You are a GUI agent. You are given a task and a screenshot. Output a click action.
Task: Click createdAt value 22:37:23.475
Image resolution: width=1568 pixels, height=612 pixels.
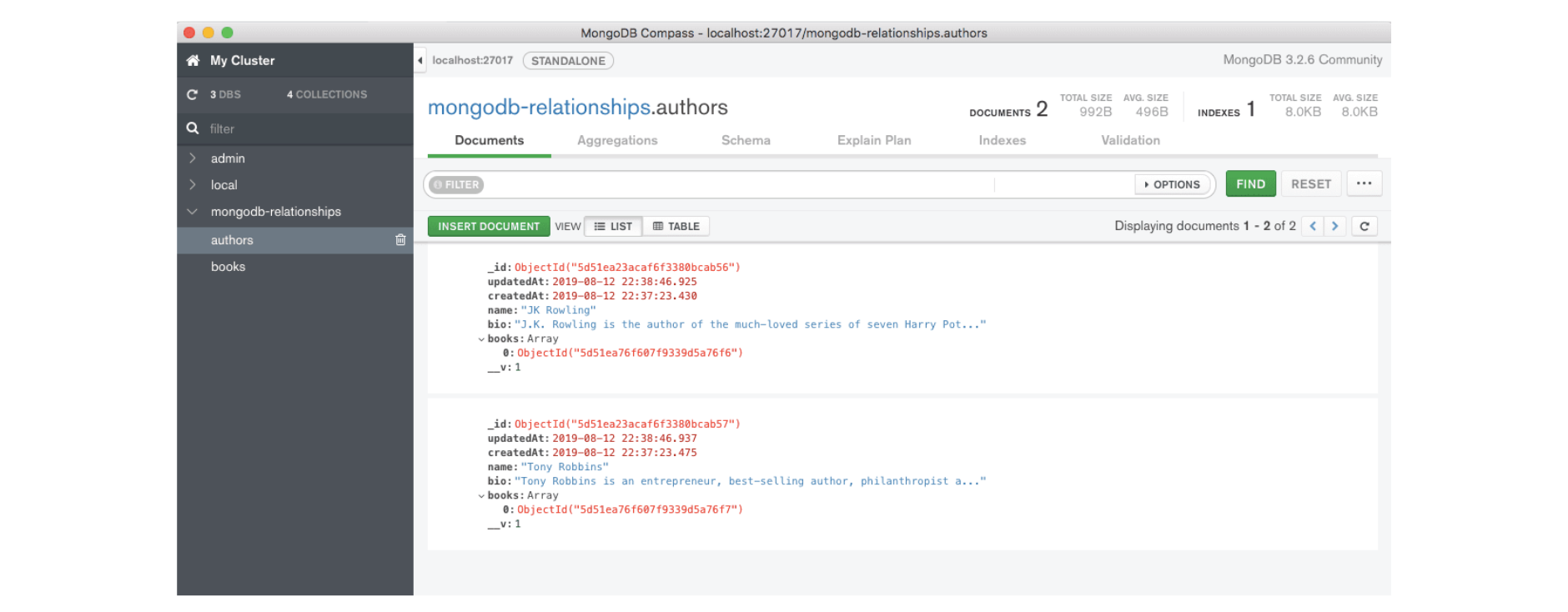tap(625, 453)
